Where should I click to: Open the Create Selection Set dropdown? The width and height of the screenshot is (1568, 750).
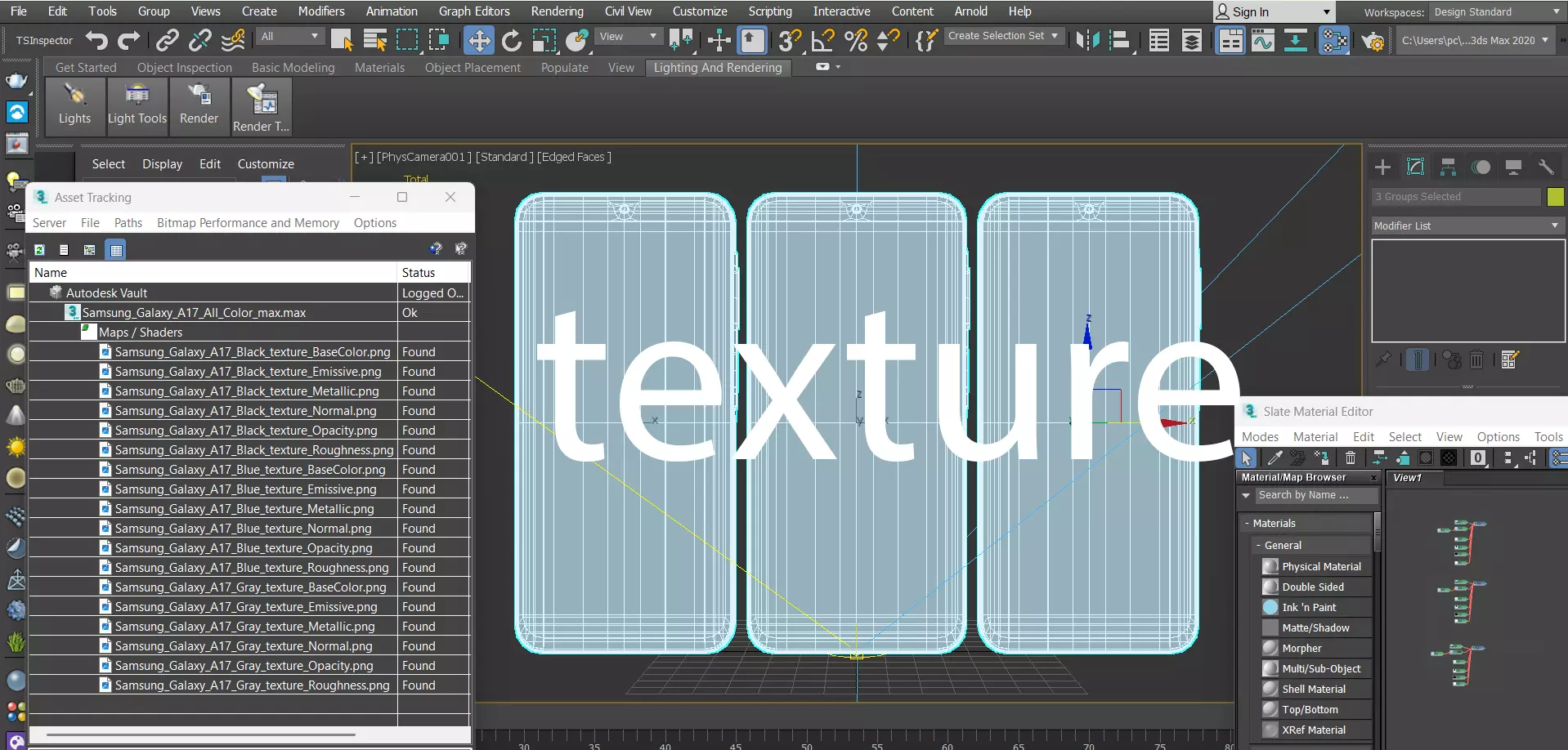pos(1004,36)
